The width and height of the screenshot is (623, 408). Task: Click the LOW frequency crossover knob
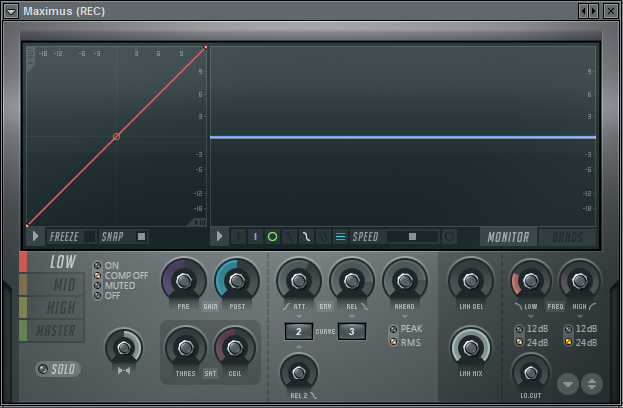coord(530,280)
